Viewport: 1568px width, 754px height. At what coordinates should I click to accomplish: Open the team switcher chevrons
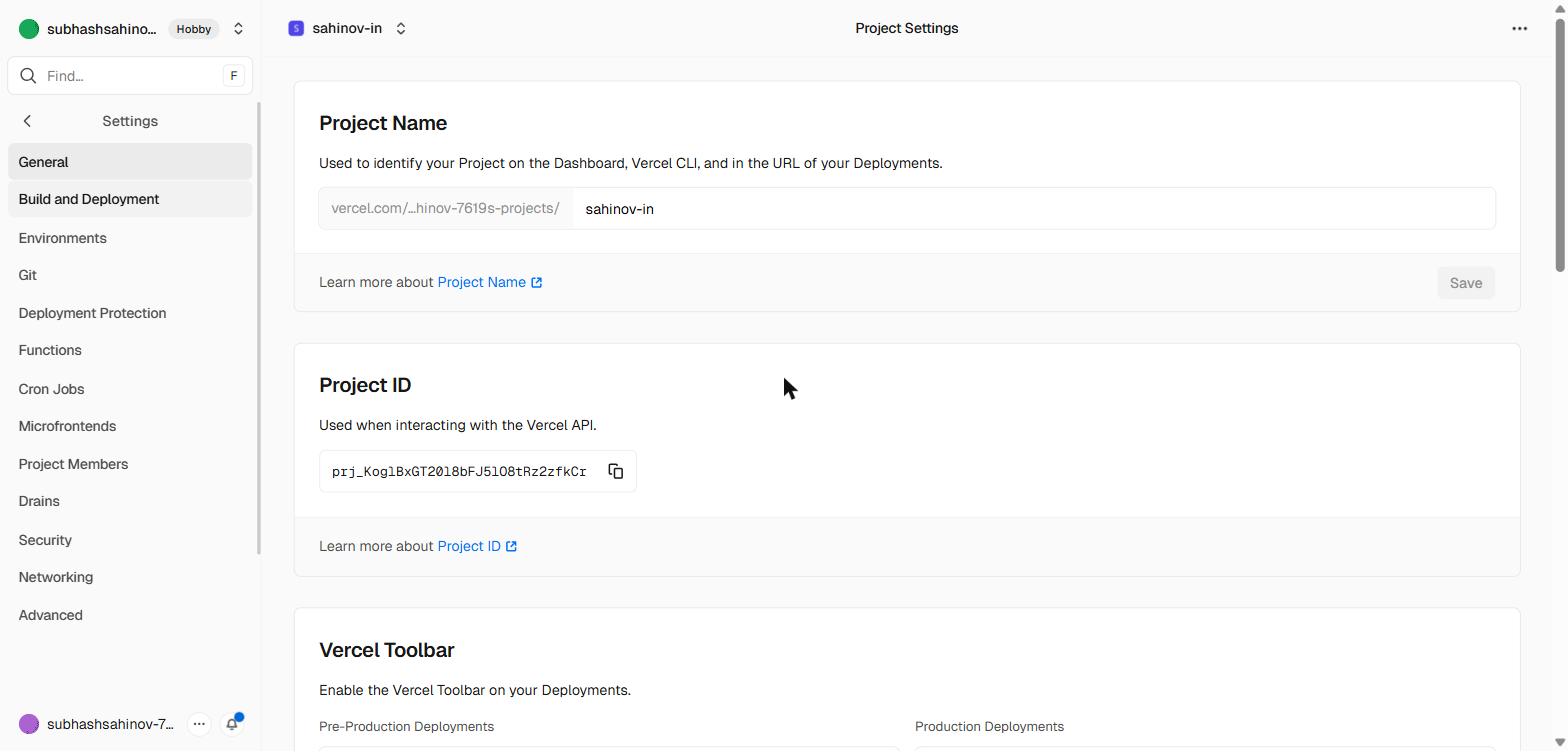(238, 29)
